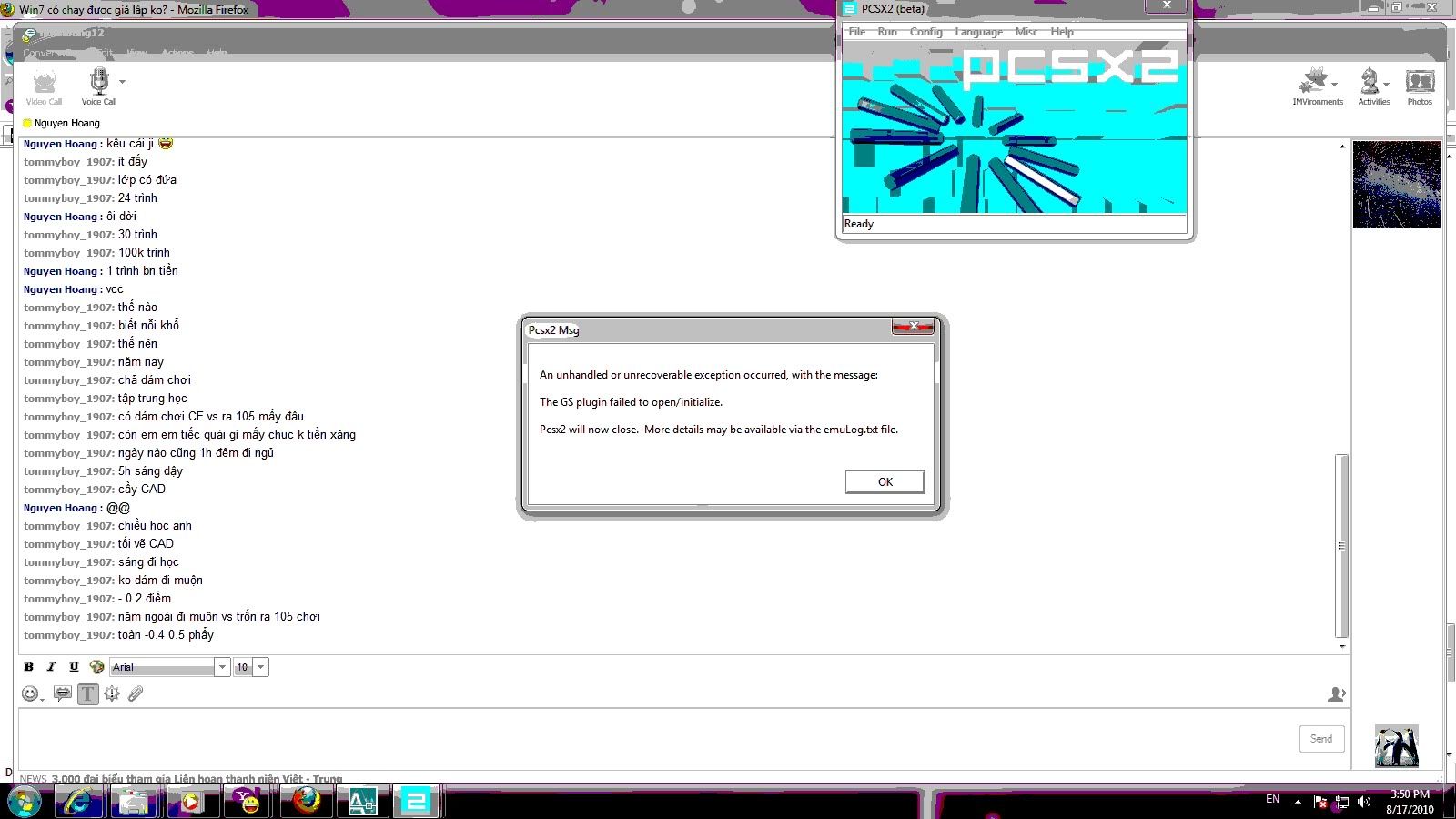Click the add contact icon beside the input area

pos(1336,694)
